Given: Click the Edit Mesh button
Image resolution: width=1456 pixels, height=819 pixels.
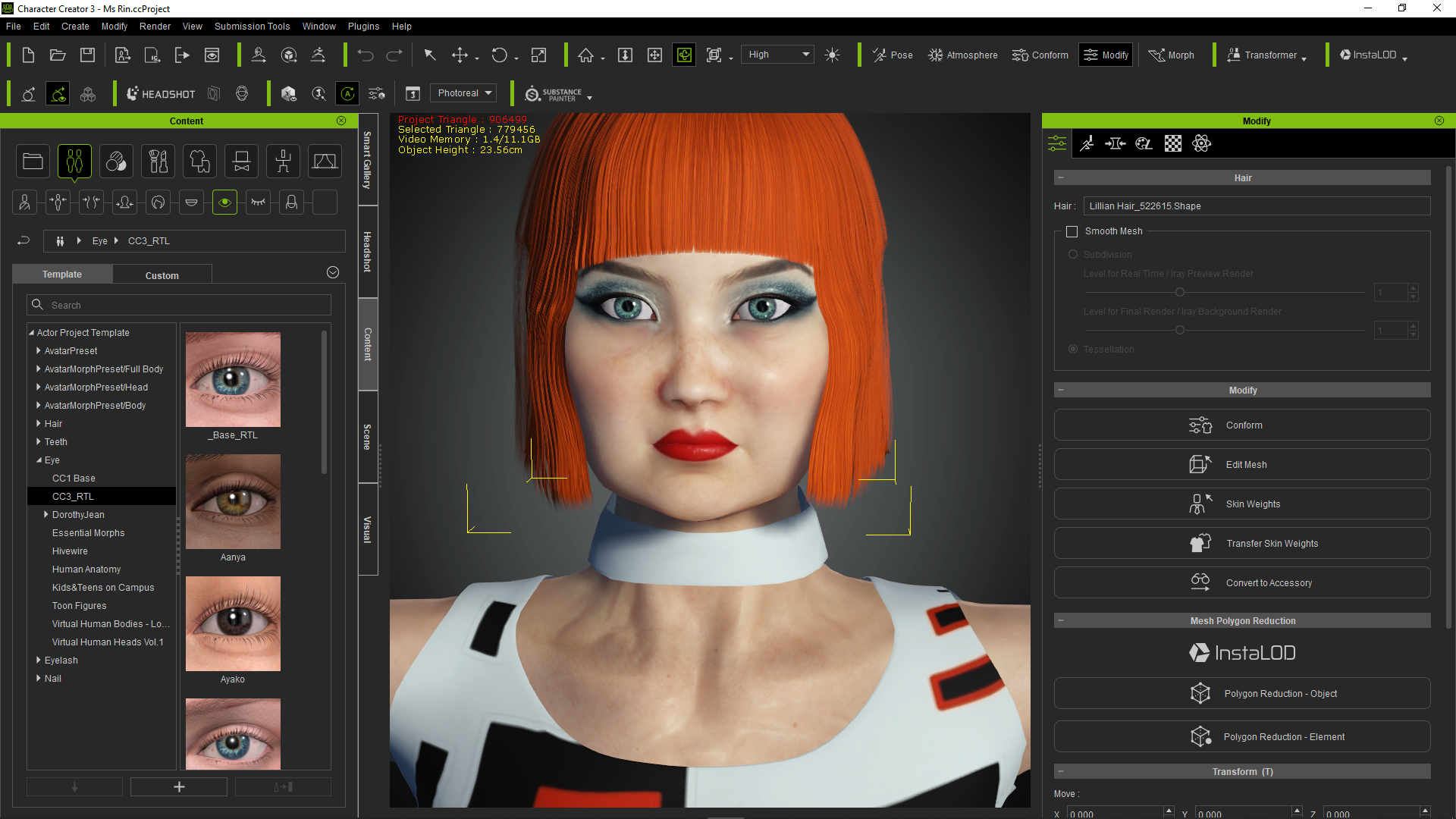Looking at the screenshot, I should (x=1242, y=465).
